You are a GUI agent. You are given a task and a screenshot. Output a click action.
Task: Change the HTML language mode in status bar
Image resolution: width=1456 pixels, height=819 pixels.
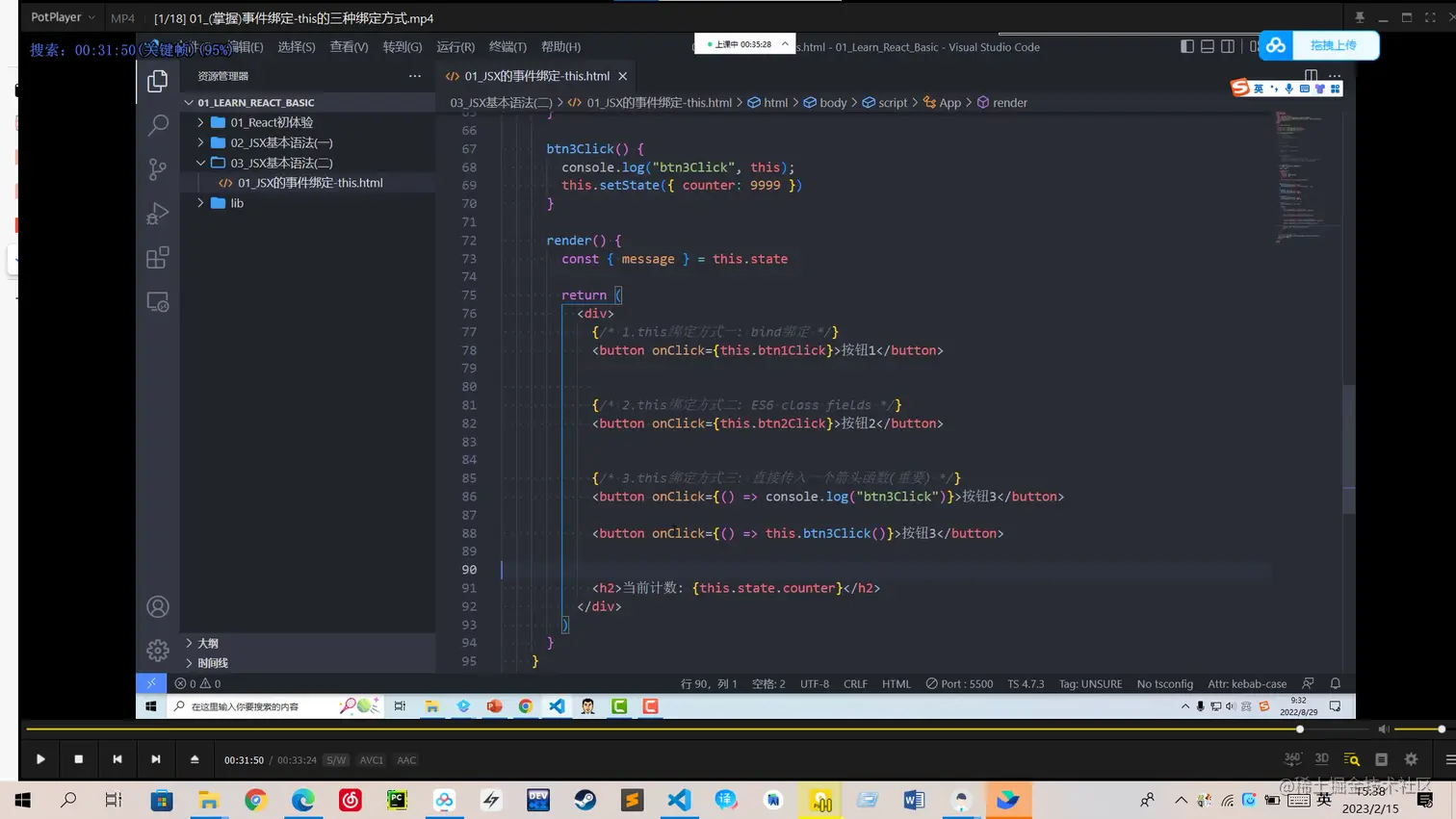coord(897,683)
